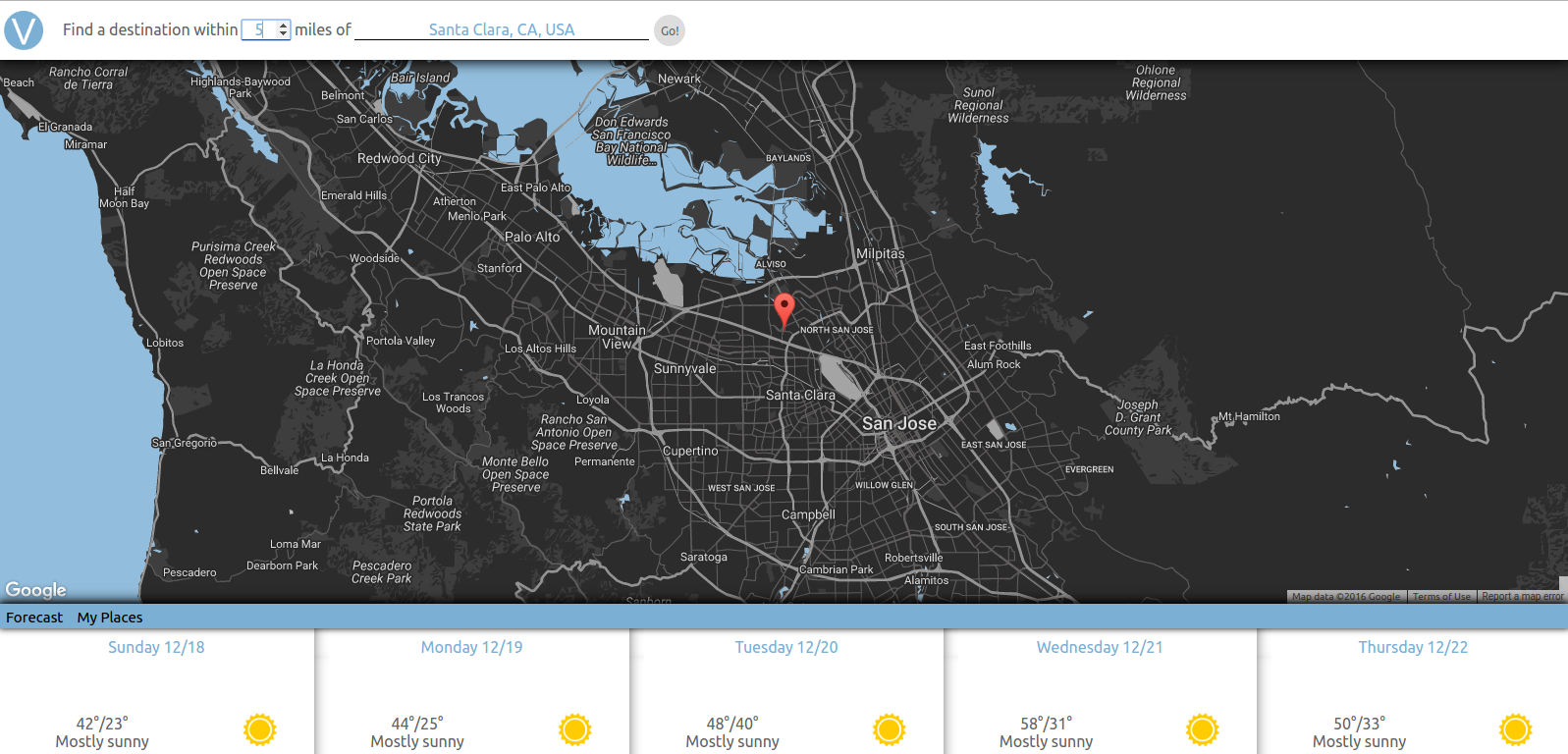The image size is (1568, 754).
Task: Click Pescadero label on map
Action: tap(189, 572)
